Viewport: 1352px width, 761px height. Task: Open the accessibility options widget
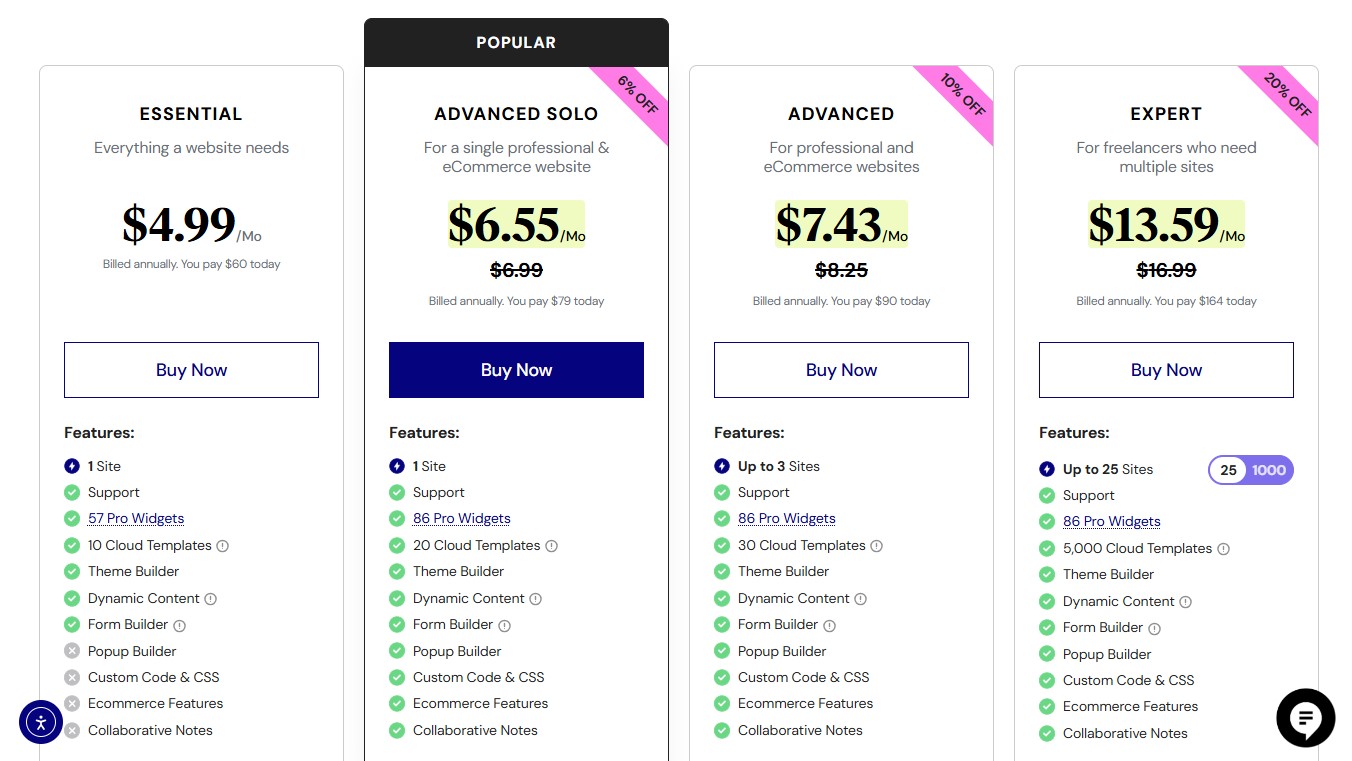[x=41, y=722]
